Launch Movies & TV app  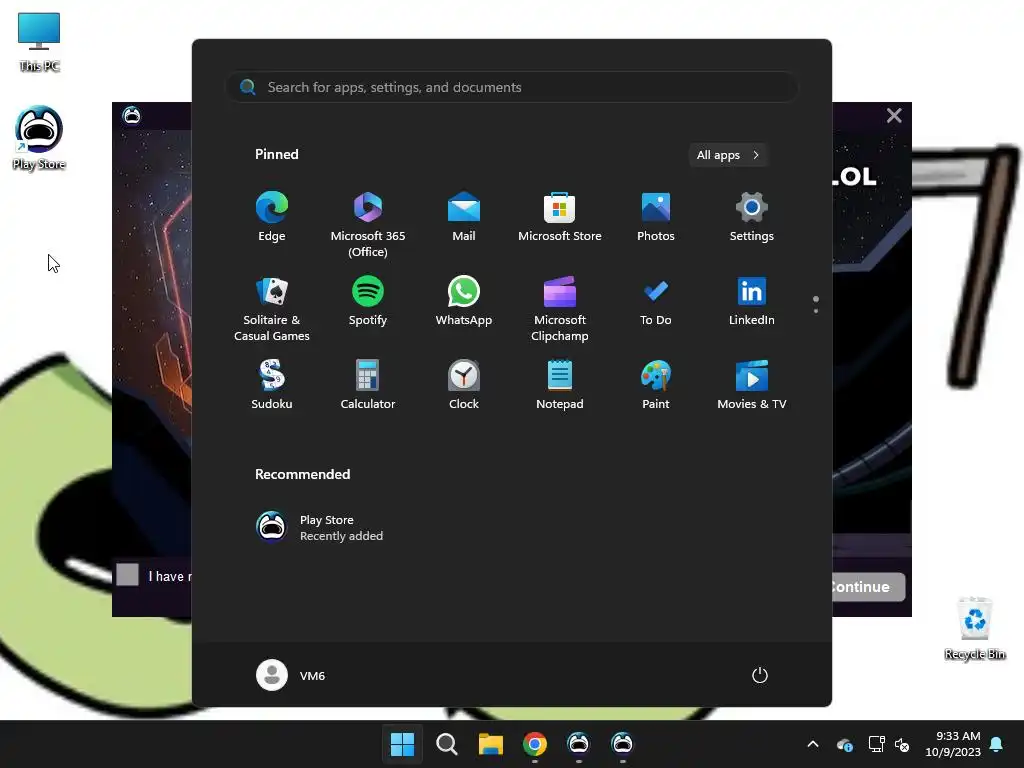click(x=752, y=385)
